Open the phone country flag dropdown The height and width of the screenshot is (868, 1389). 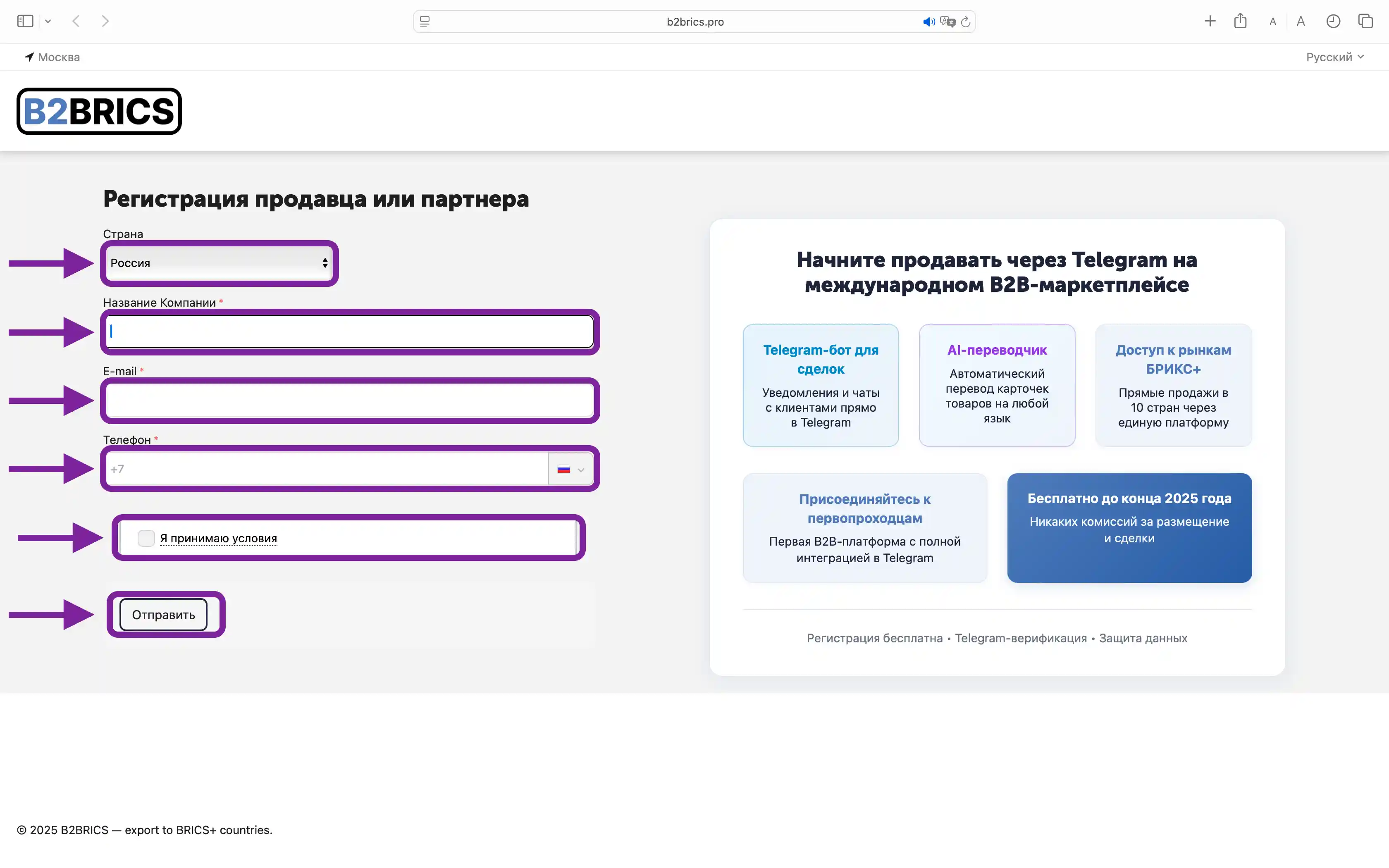pos(570,469)
